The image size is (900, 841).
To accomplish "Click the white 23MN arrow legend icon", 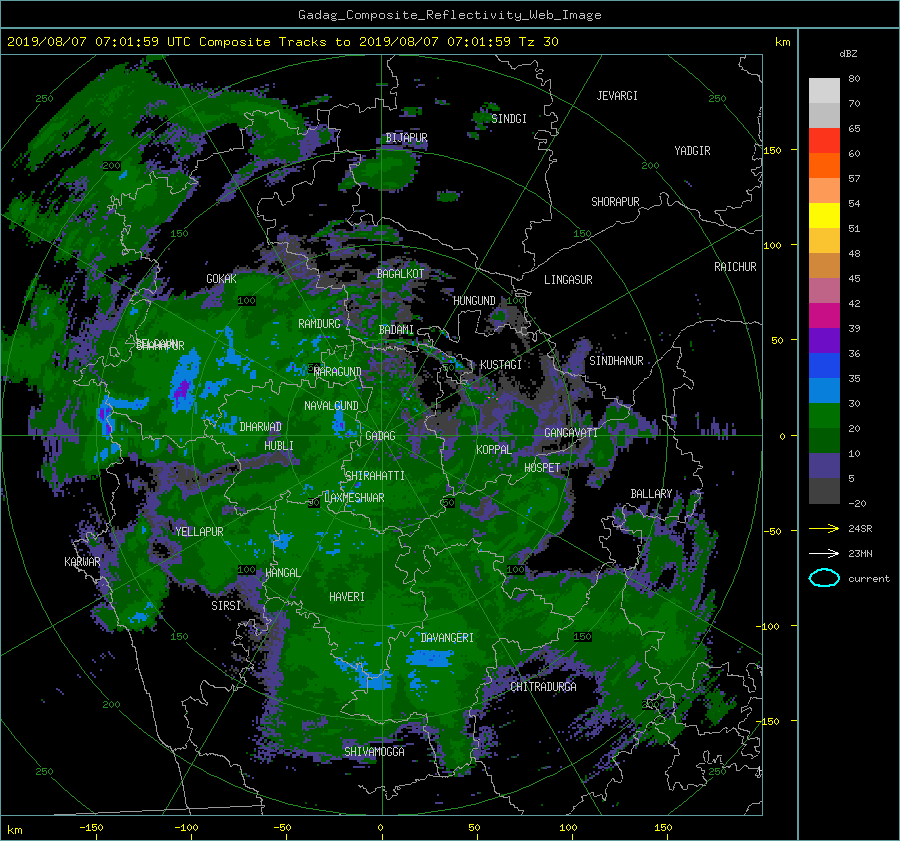I will (824, 553).
